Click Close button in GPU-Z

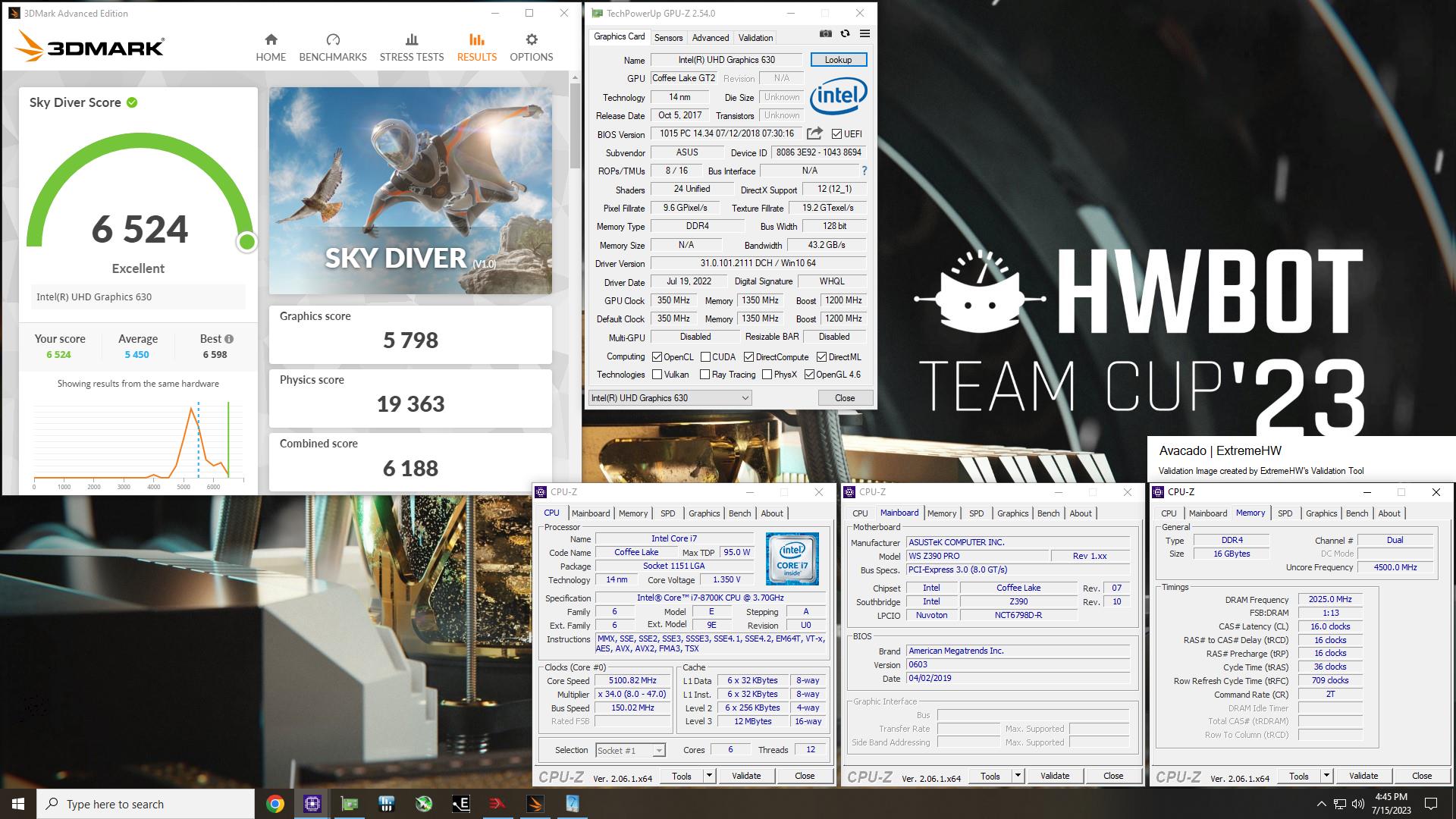[x=845, y=397]
